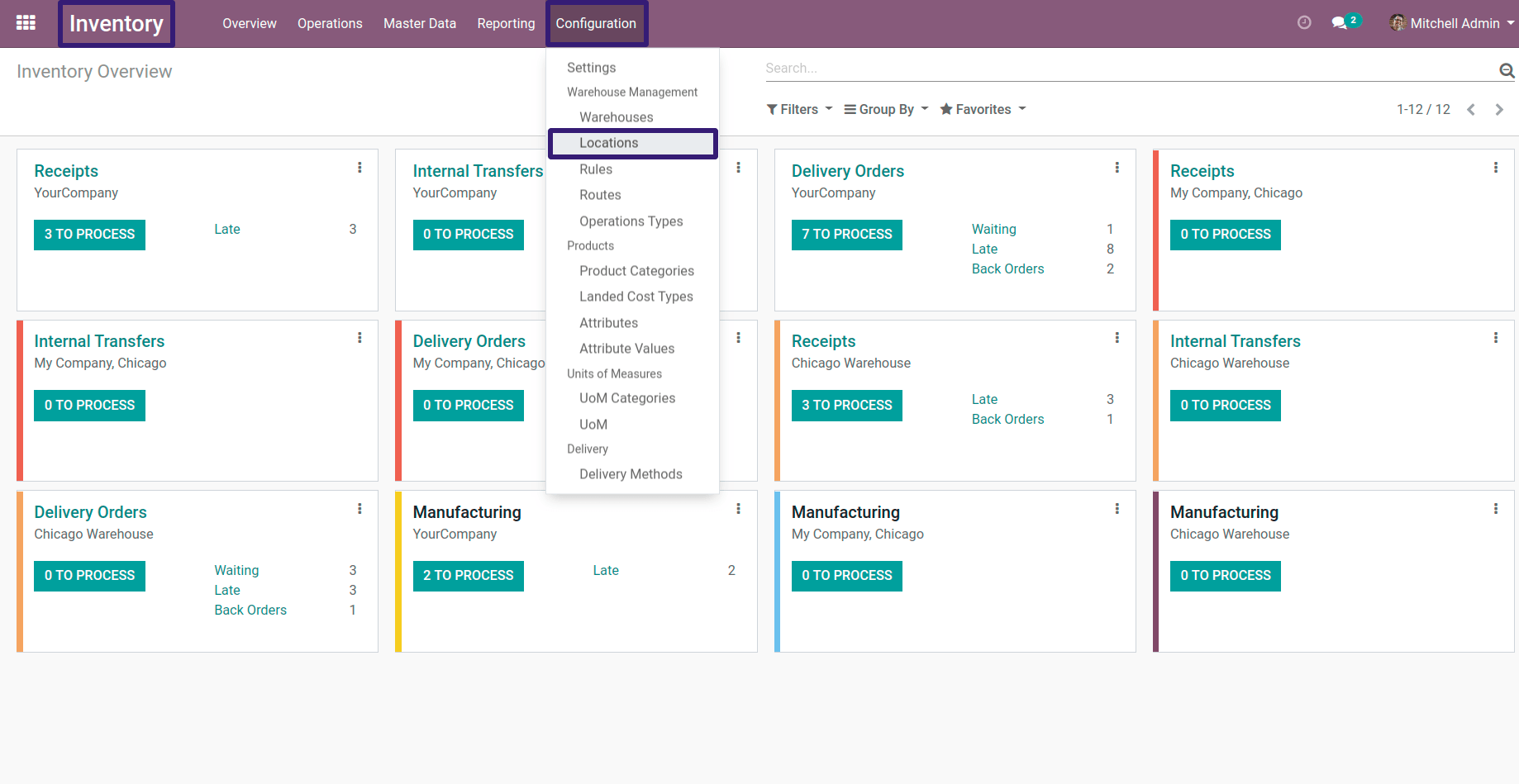
Task: Open kebab menu on Chicago Warehouse Delivery Orders card
Action: pyautogui.click(x=360, y=509)
